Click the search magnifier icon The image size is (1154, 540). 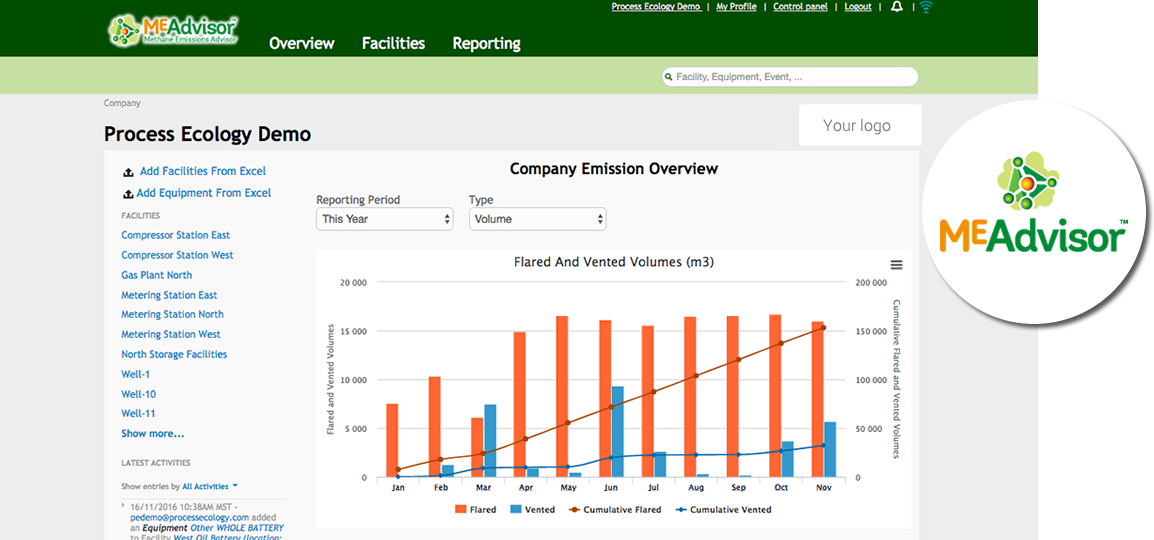(x=668, y=77)
